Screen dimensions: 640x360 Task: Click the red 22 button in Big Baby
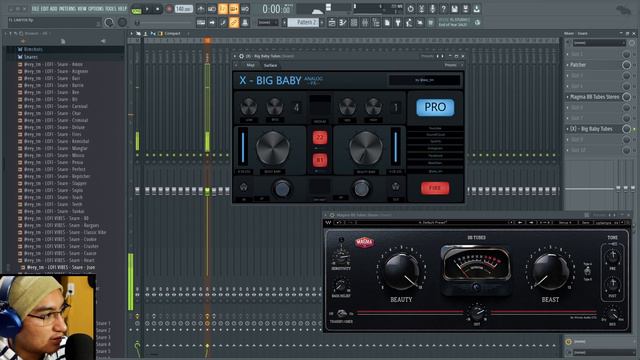coord(320,138)
